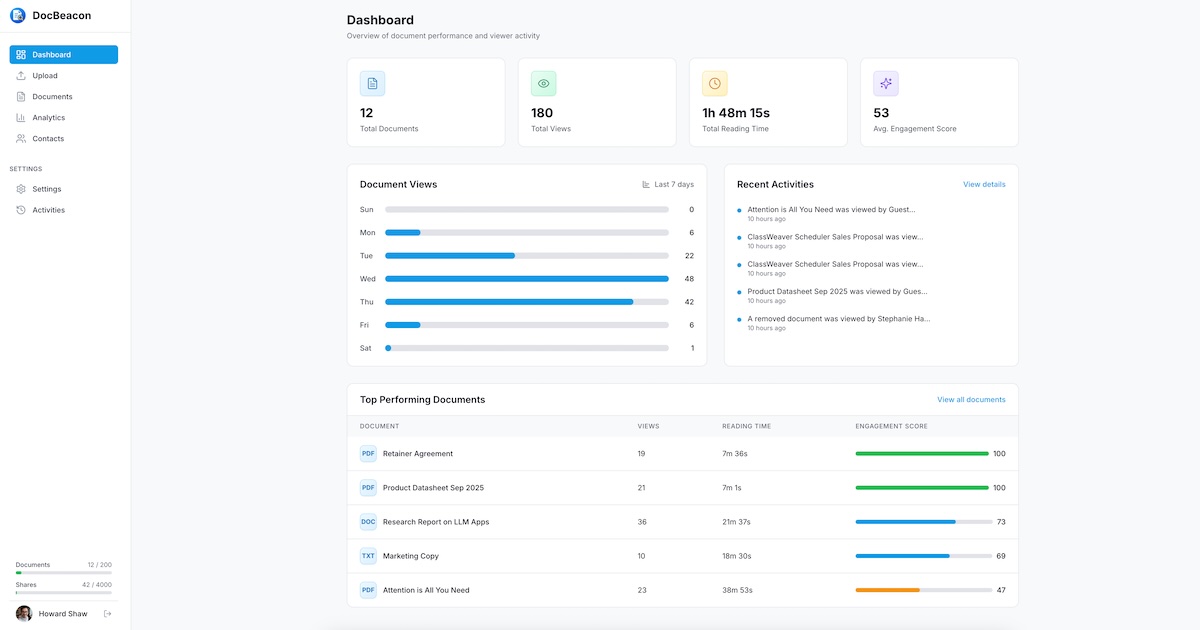The width and height of the screenshot is (1200, 630).
Task: Click the Views column header
Action: pyautogui.click(x=649, y=427)
